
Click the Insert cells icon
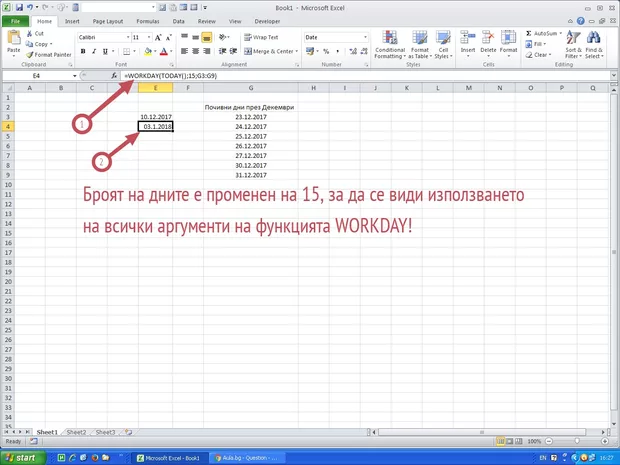click(468, 38)
